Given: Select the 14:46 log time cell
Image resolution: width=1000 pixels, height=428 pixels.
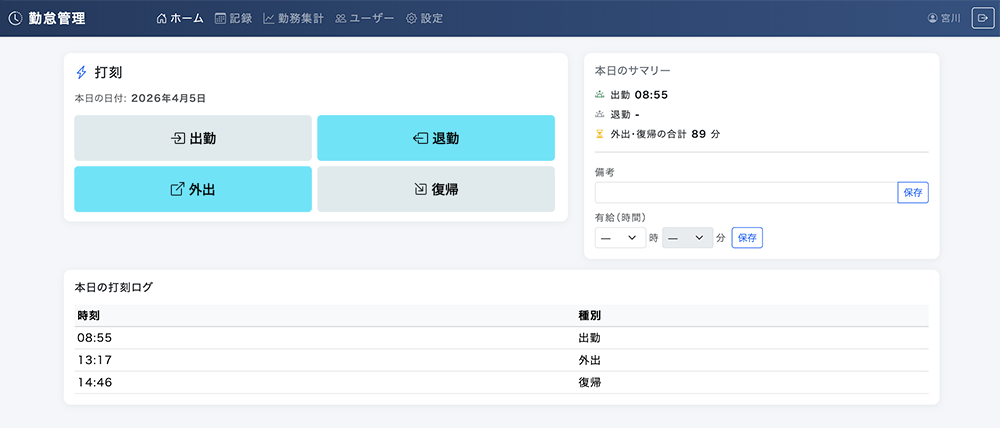Looking at the screenshot, I should 94,383.
